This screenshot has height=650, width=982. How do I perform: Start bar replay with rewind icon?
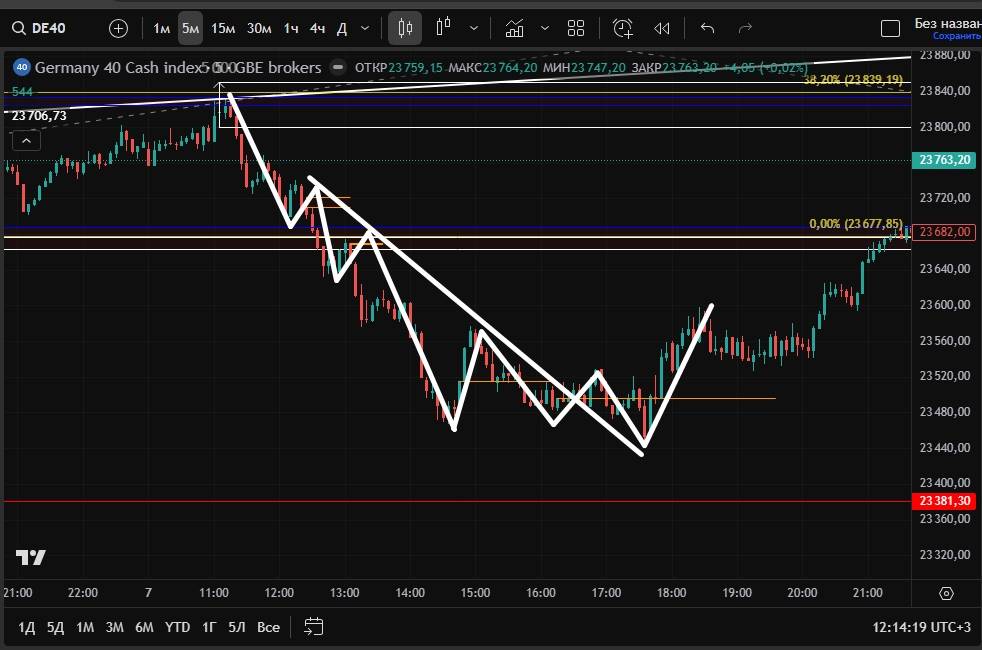tap(661, 28)
